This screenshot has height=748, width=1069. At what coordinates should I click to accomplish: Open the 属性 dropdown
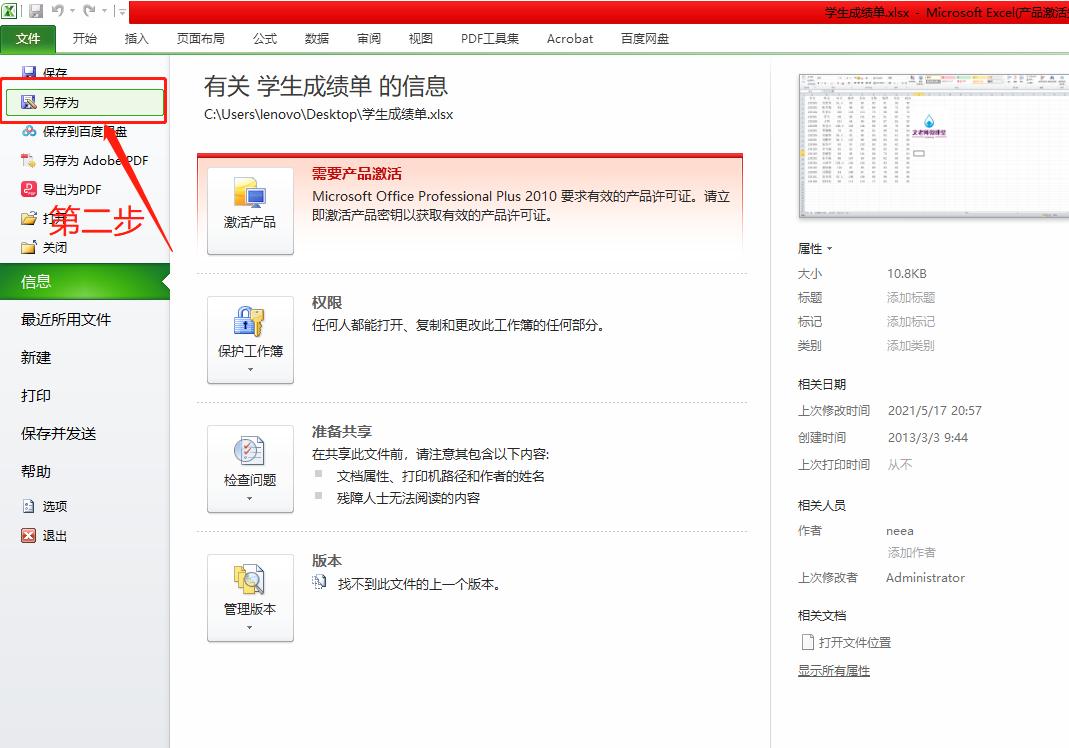814,248
